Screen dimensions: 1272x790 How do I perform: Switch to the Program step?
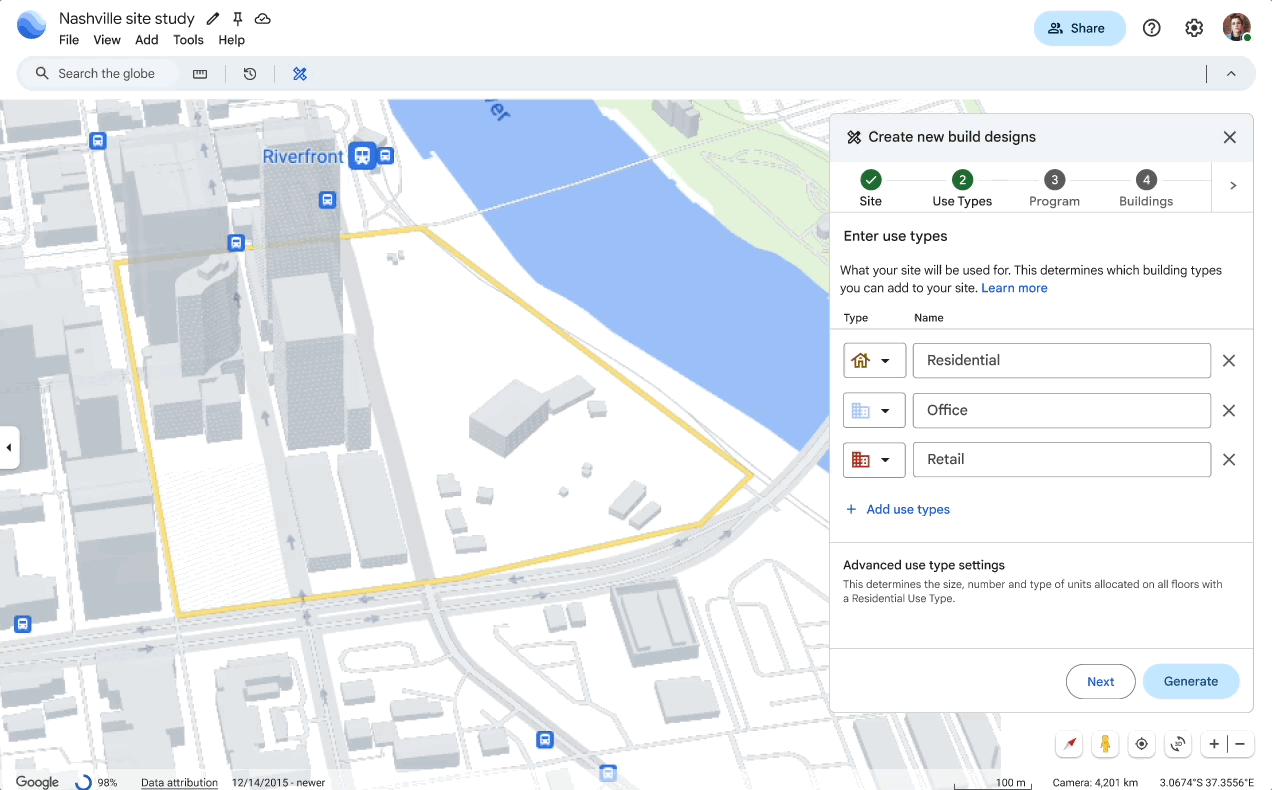tap(1054, 190)
